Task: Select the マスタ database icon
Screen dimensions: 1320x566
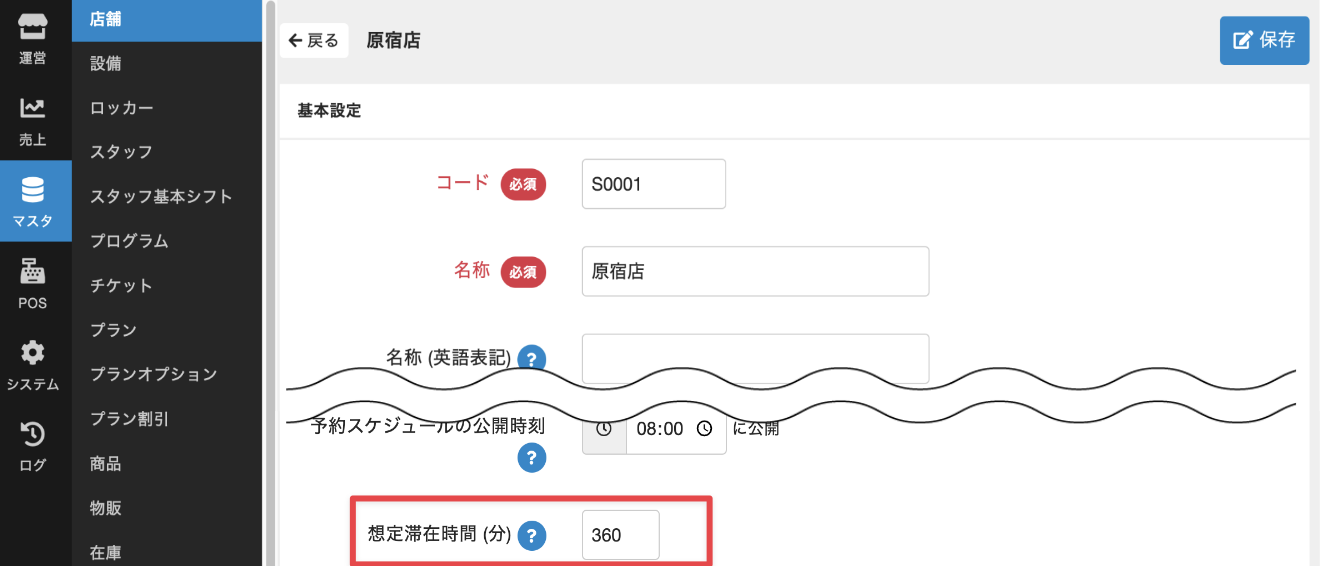Action: point(33,201)
